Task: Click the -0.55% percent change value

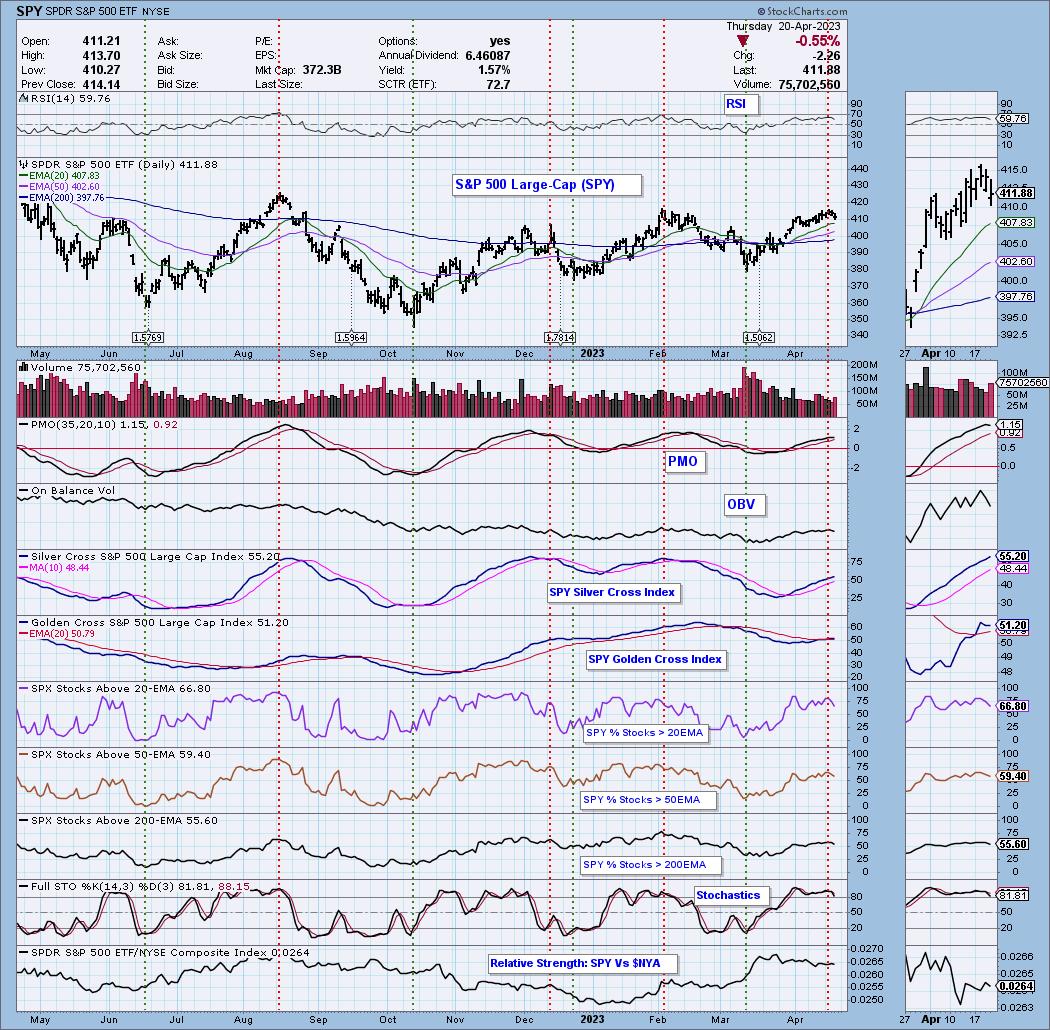Action: [817, 42]
